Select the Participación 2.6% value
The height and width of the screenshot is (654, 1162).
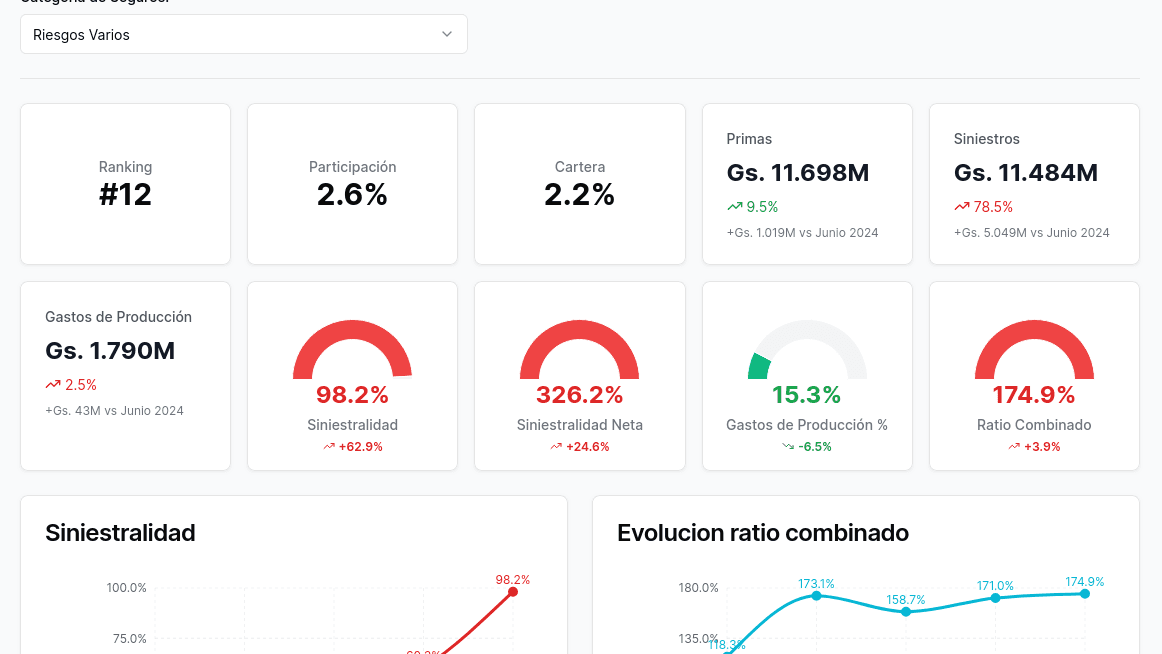coord(352,195)
